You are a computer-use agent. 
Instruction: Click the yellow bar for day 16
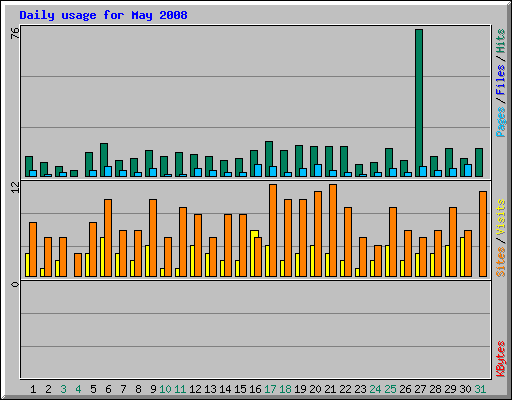[x=254, y=253]
